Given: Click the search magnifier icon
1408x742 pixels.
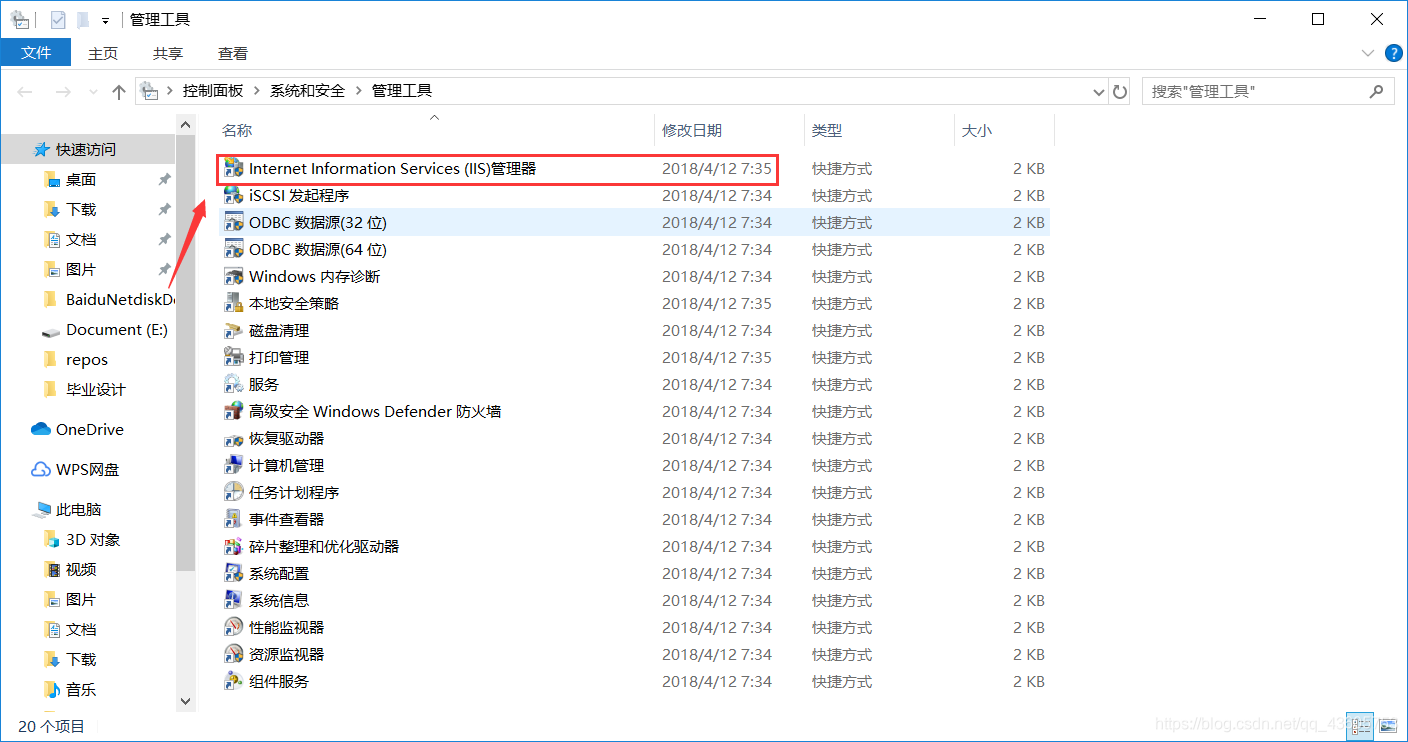Looking at the screenshot, I should point(1377,91).
